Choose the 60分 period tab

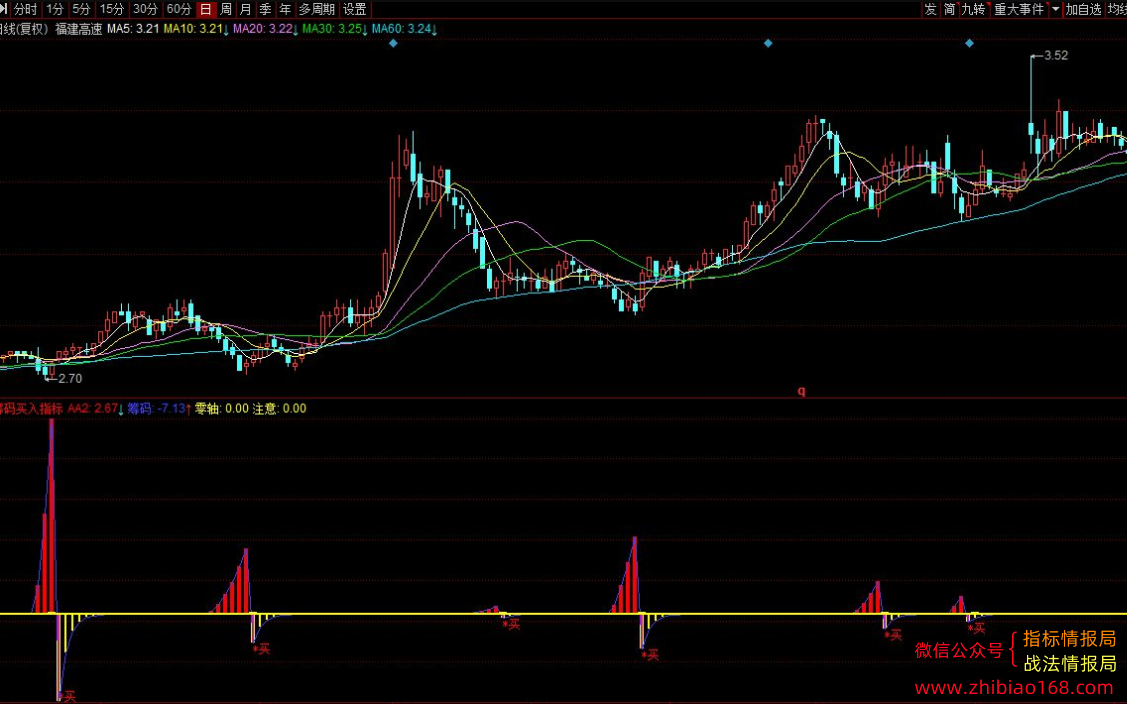[x=179, y=9]
